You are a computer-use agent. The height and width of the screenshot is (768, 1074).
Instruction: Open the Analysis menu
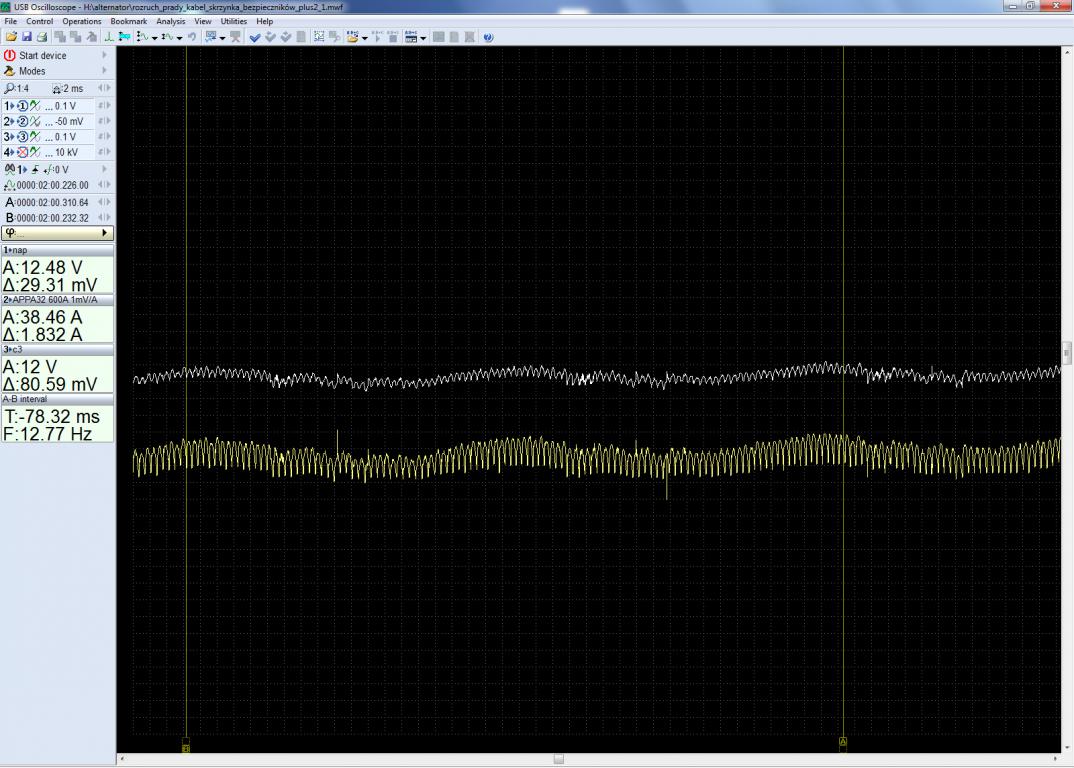coord(171,21)
